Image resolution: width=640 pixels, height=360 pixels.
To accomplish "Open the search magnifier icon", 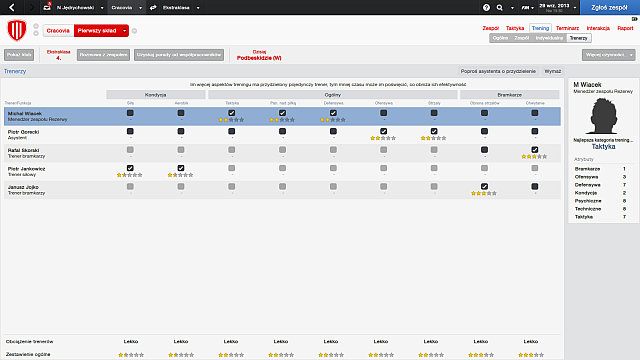I will point(500,7).
